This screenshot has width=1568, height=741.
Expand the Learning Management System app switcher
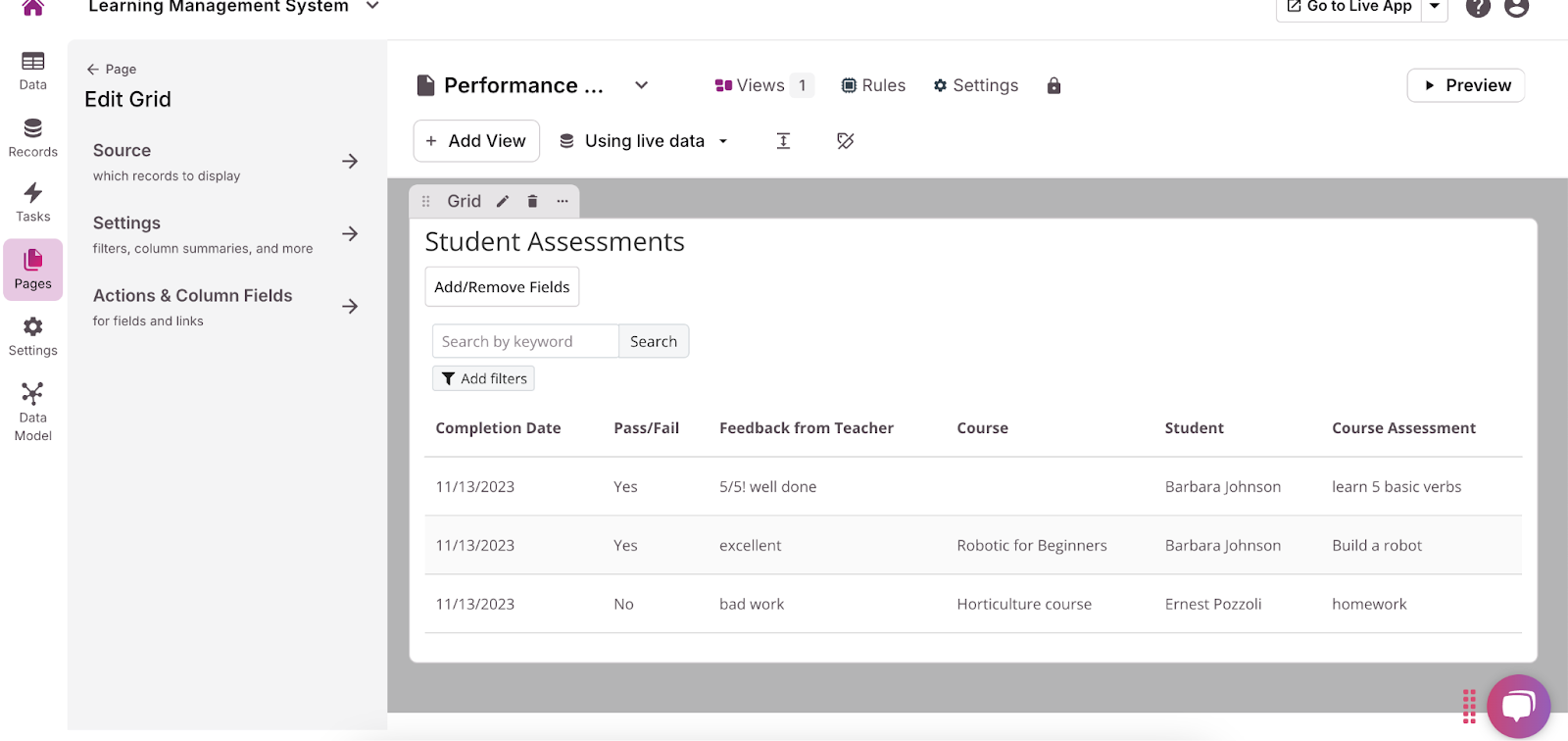372,7
